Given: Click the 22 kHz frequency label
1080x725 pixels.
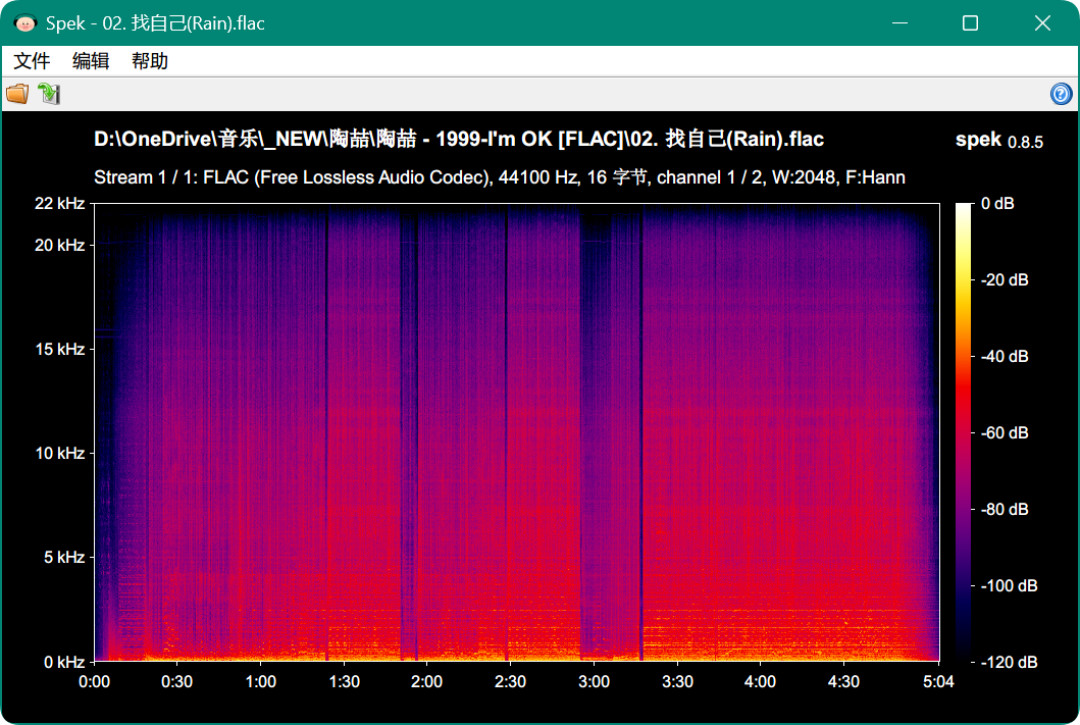Looking at the screenshot, I should point(60,203).
